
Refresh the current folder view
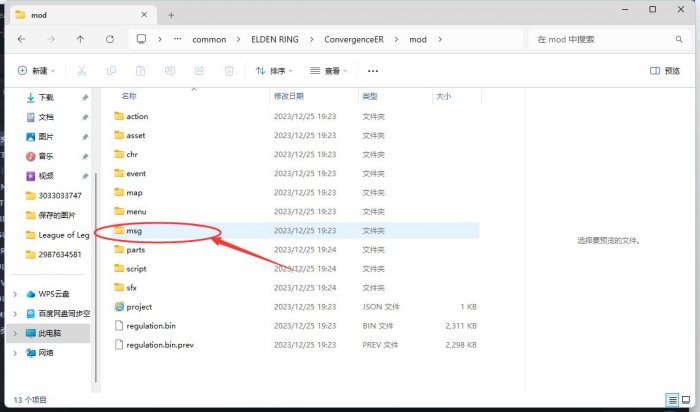[110, 39]
